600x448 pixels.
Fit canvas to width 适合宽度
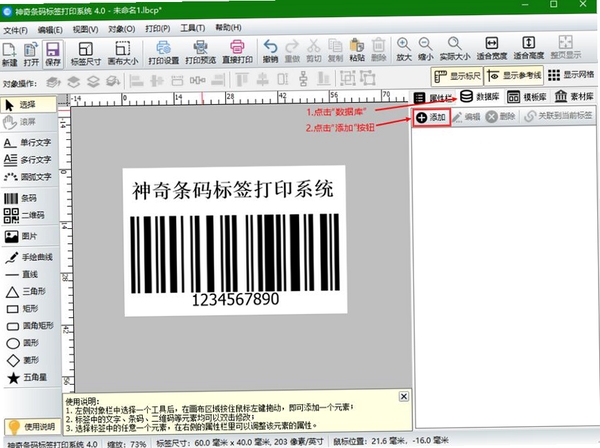(492, 49)
